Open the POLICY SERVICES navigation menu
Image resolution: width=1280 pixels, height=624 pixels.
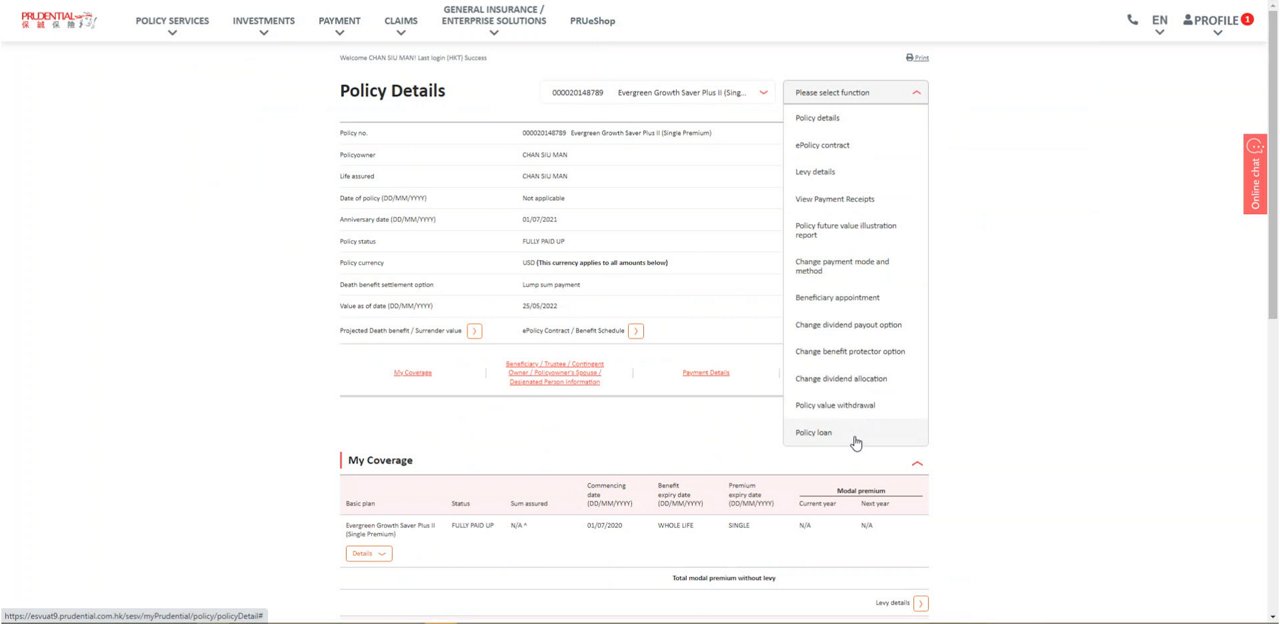tap(172, 21)
